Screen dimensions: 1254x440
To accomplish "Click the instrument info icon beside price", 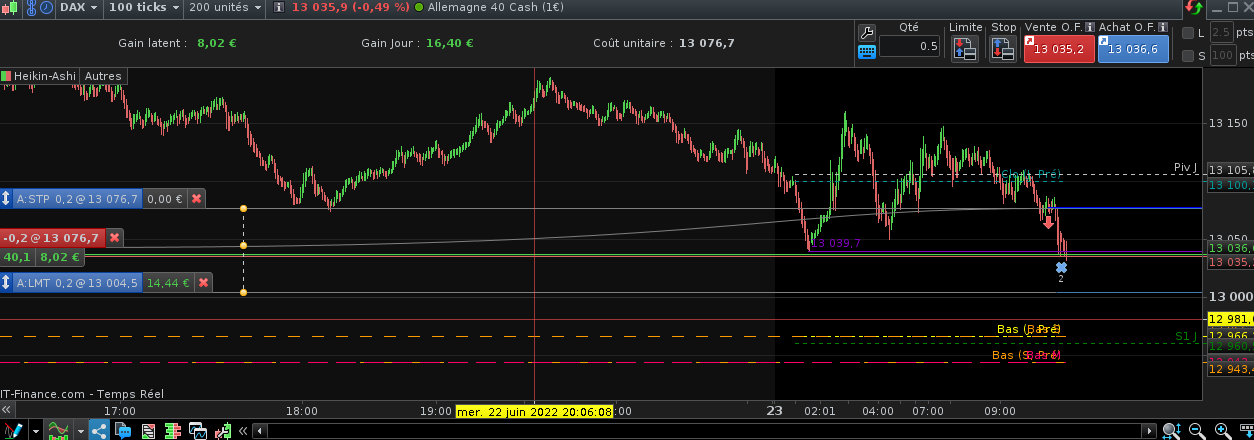I will [x=279, y=8].
